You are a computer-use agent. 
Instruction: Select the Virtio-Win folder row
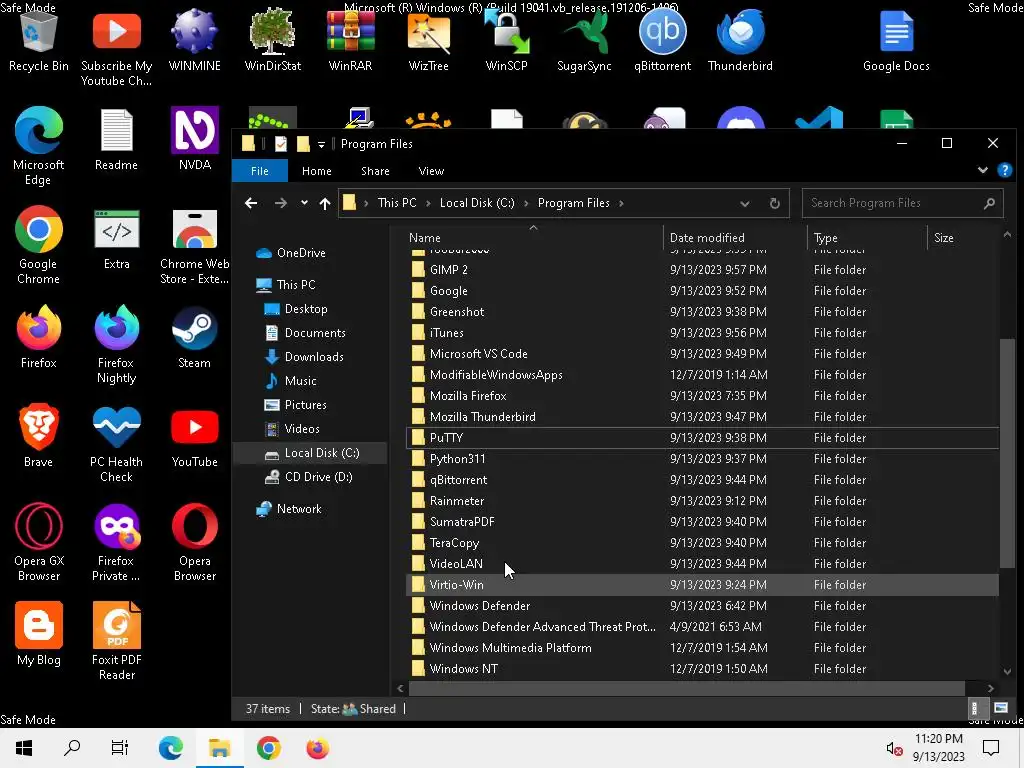[x=702, y=584]
